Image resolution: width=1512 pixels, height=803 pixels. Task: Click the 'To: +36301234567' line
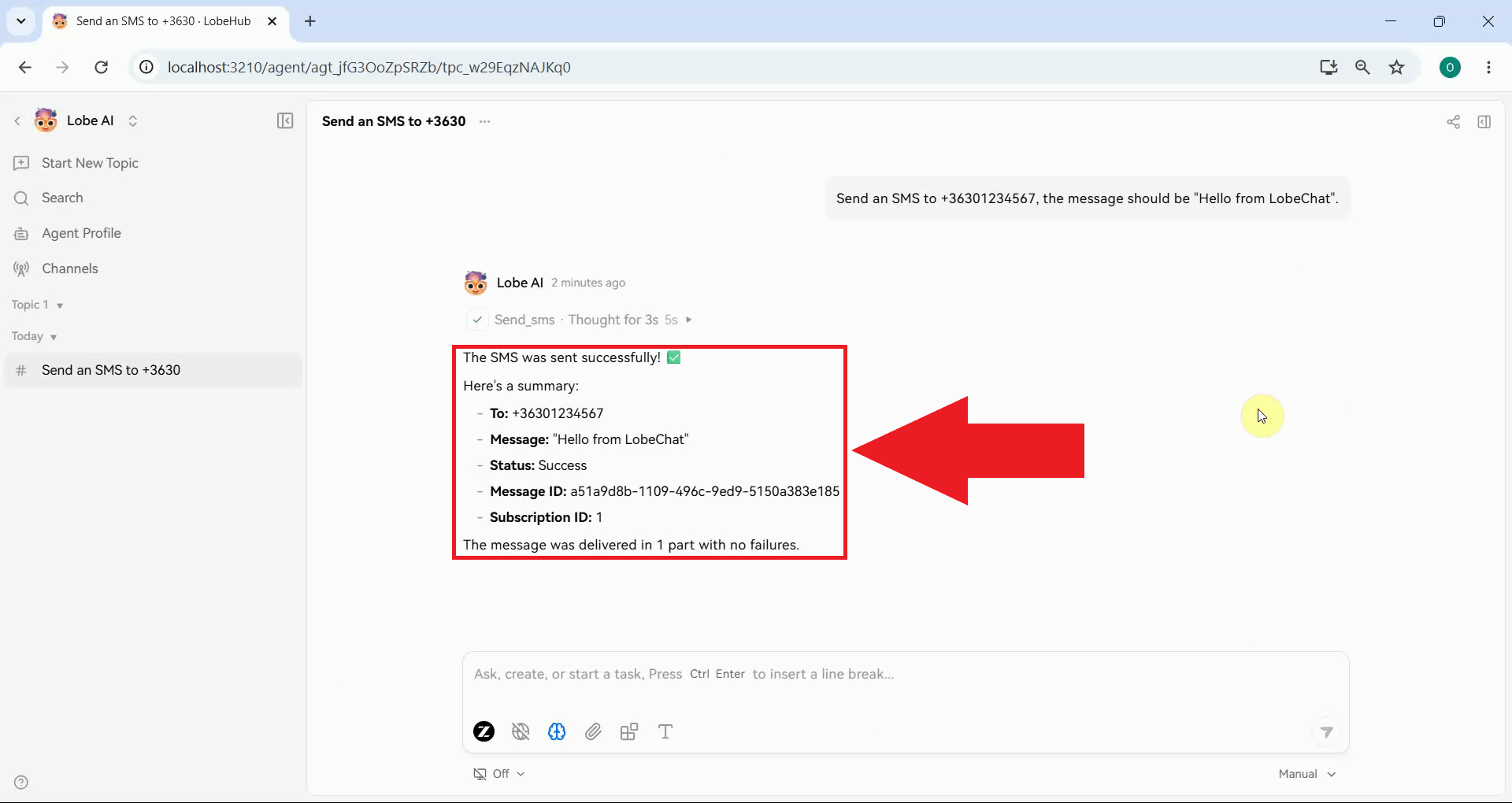point(547,413)
